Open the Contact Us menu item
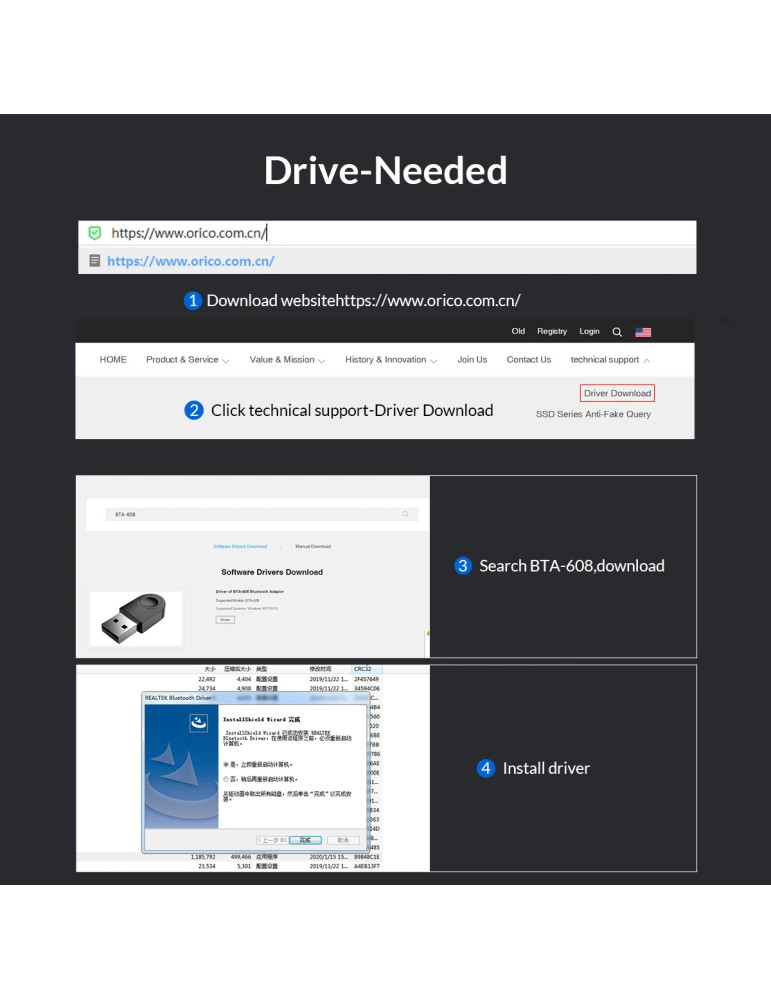The image size is (771, 1000). tap(528, 360)
